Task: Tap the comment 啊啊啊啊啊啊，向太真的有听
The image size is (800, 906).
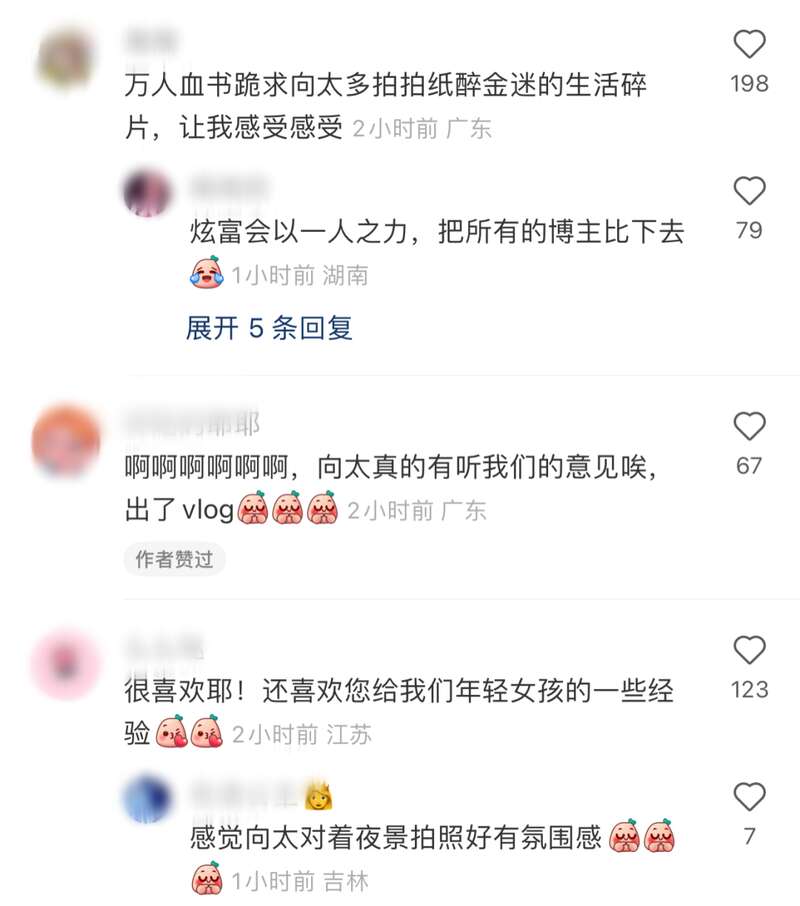Action: (x=391, y=489)
